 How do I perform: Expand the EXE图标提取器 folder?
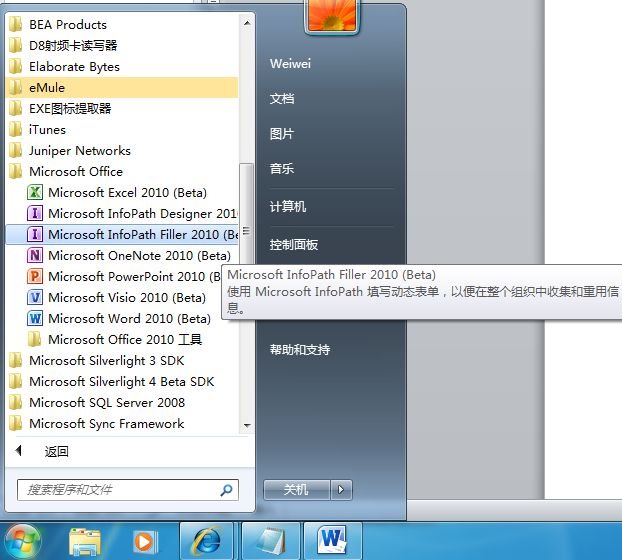click(x=122, y=109)
